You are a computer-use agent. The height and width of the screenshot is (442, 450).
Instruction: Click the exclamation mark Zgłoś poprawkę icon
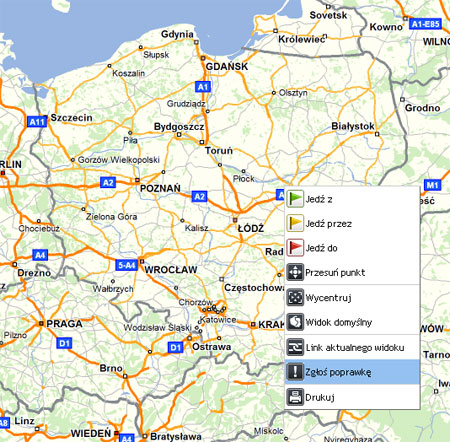[x=295, y=372]
